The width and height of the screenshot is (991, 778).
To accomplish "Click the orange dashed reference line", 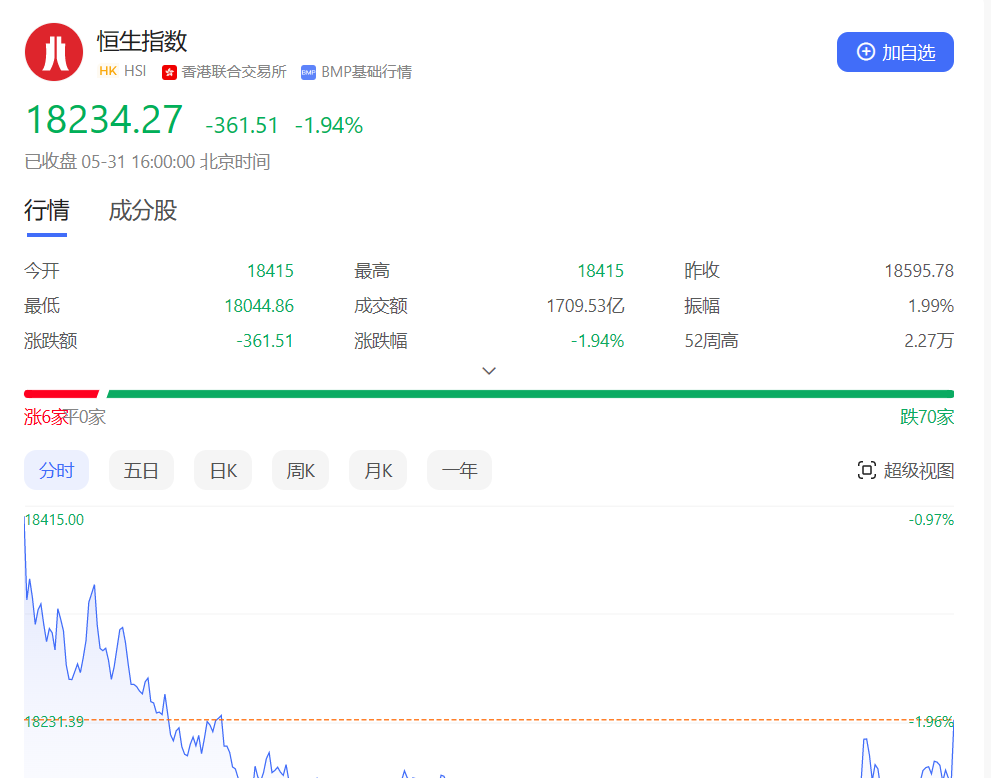I will pyautogui.click(x=489, y=719).
